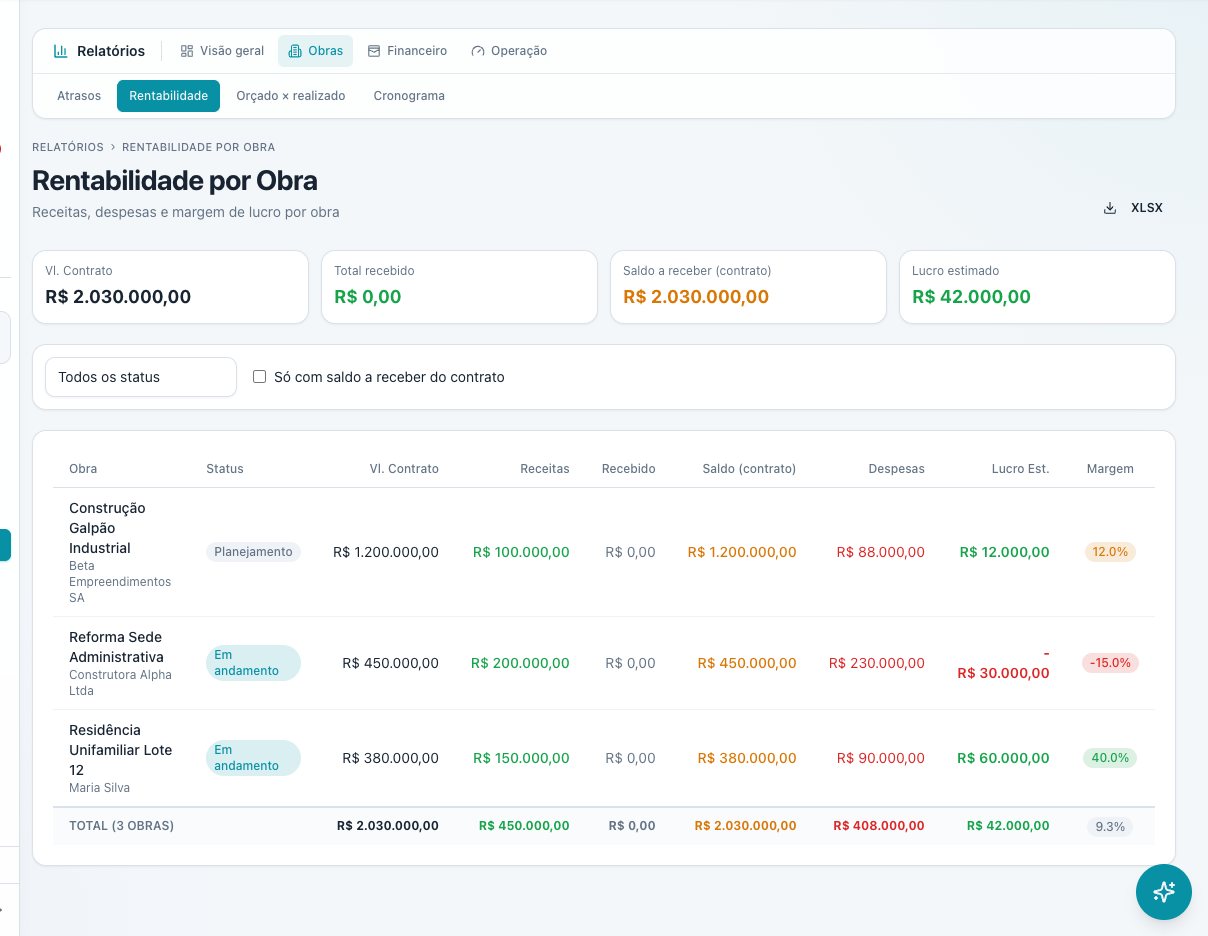Click the 40.0% margin badge
The image size is (1208, 936).
(1110, 758)
